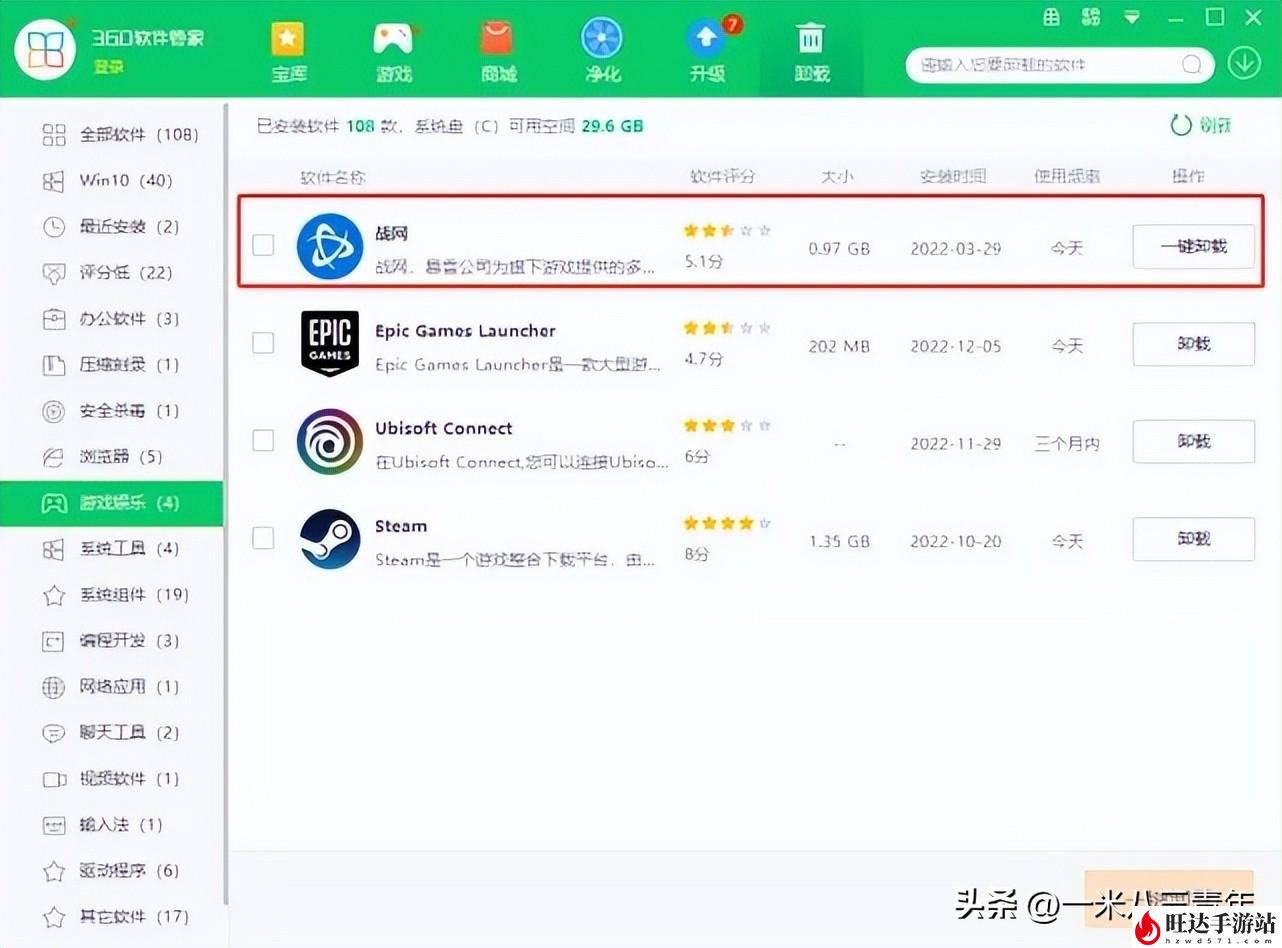Select 压缩刻录 (1) category
The height and width of the screenshot is (948, 1282).
point(112,365)
